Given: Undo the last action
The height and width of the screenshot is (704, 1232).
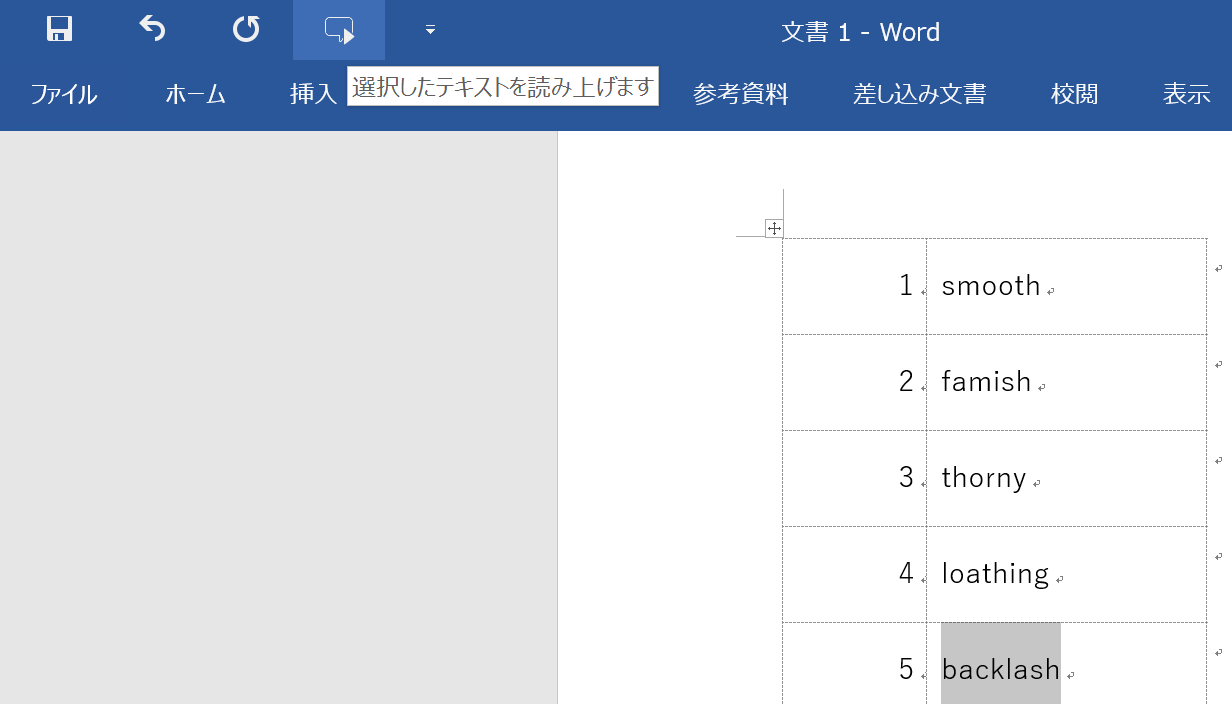Looking at the screenshot, I should (x=152, y=30).
